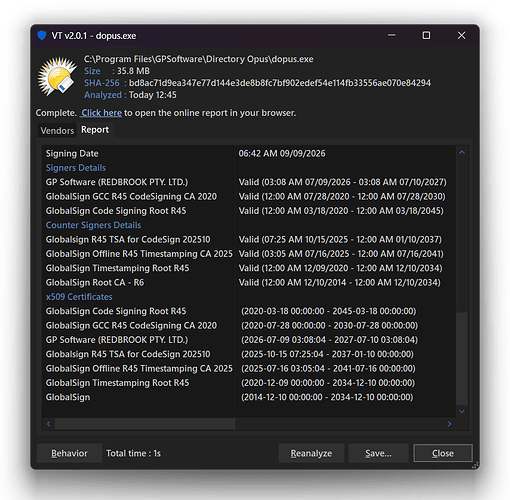Screen dimensions: 510x500
Task: Click the horizontal scroll right arrow
Action: tap(449, 424)
